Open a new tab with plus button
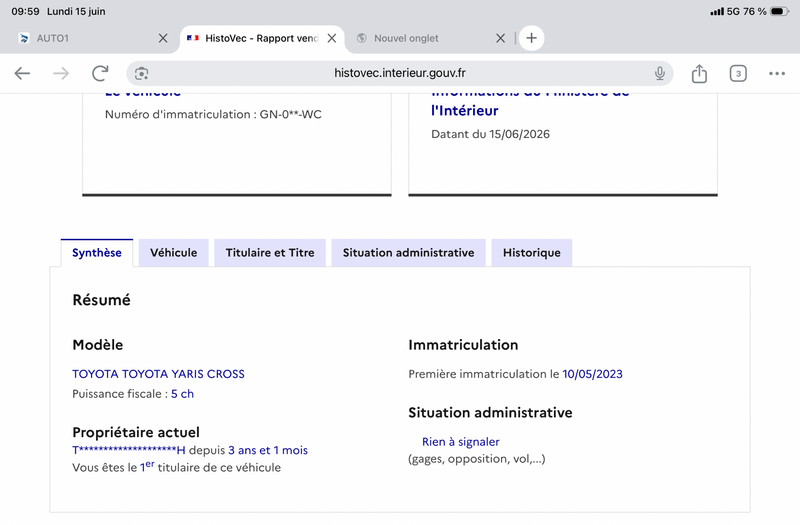 (531, 38)
